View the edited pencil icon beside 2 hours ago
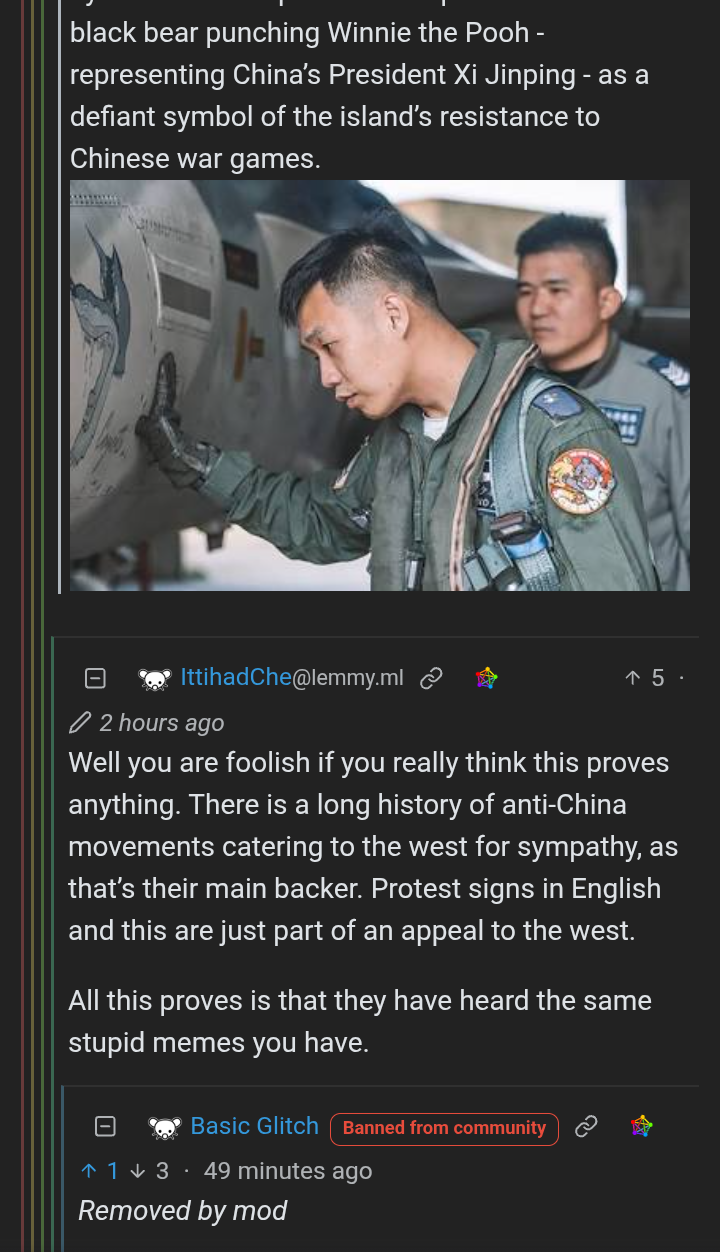Image resolution: width=720 pixels, height=1252 pixels. click(x=80, y=723)
